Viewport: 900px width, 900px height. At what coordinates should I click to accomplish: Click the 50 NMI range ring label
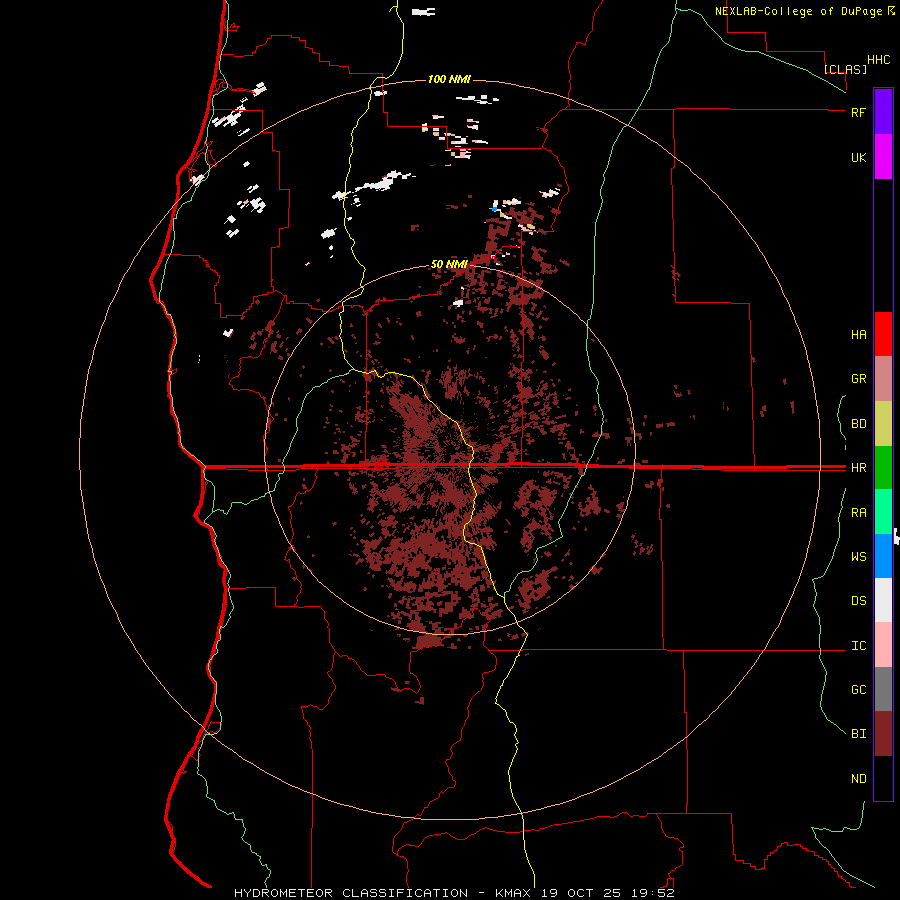pos(449,264)
